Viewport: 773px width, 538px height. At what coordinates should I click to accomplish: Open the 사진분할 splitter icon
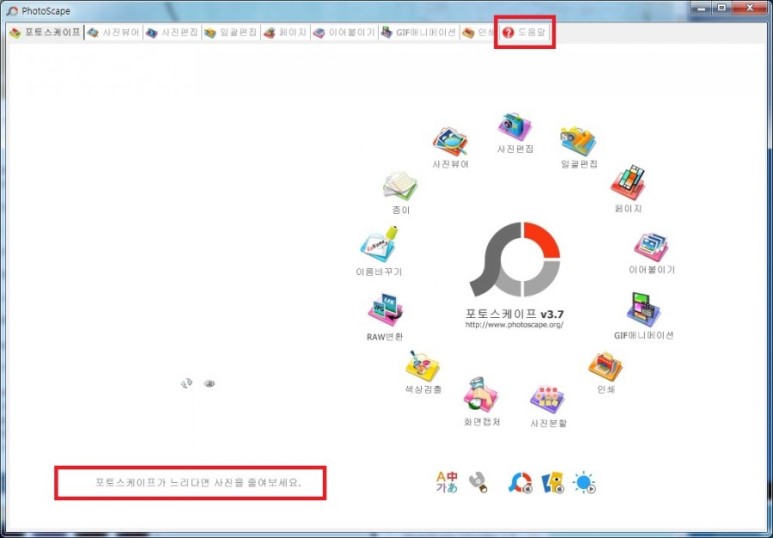point(547,399)
